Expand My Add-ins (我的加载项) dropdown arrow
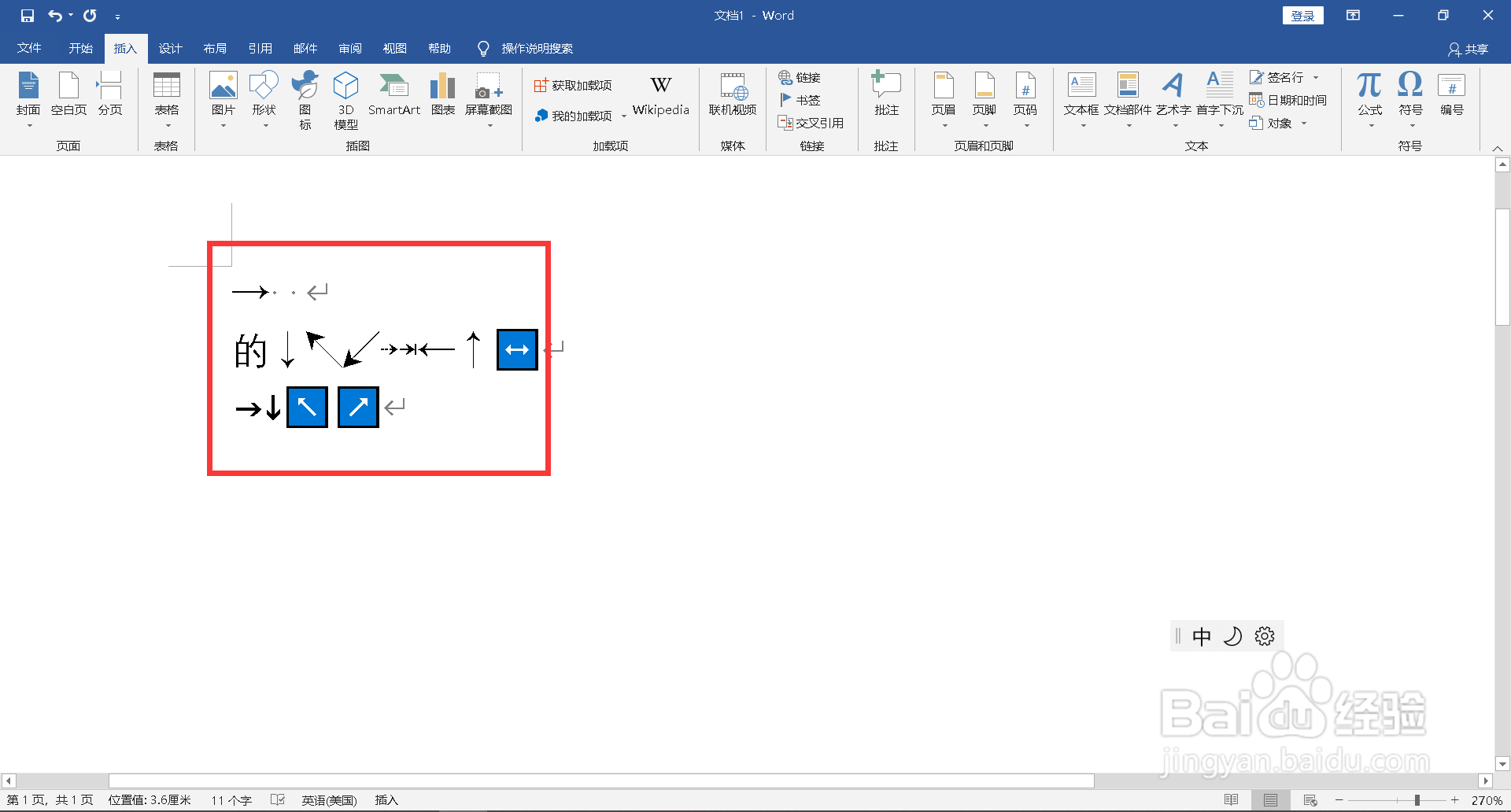Image resolution: width=1511 pixels, height=812 pixels. [x=624, y=116]
